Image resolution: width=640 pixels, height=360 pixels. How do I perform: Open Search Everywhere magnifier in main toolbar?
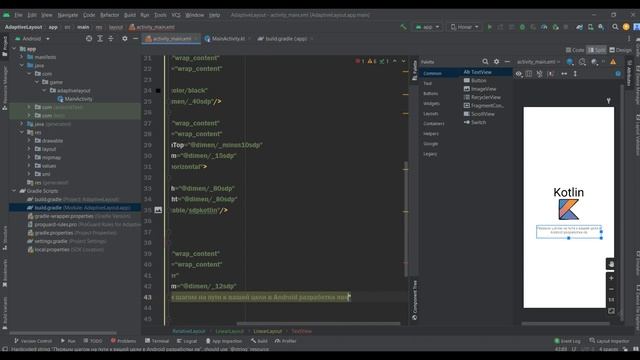615,27
